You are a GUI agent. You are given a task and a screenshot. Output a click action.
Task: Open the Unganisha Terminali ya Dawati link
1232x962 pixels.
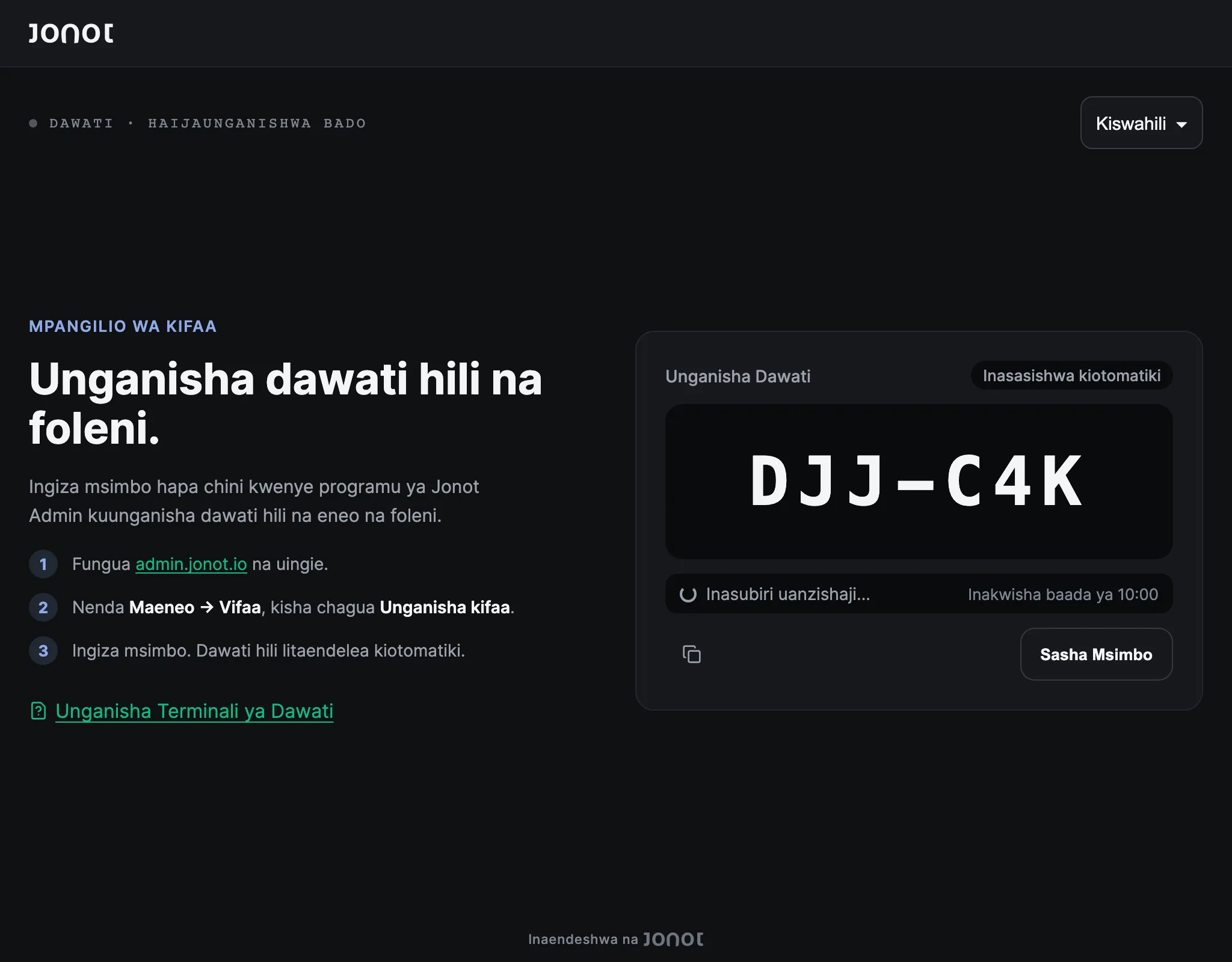194,711
